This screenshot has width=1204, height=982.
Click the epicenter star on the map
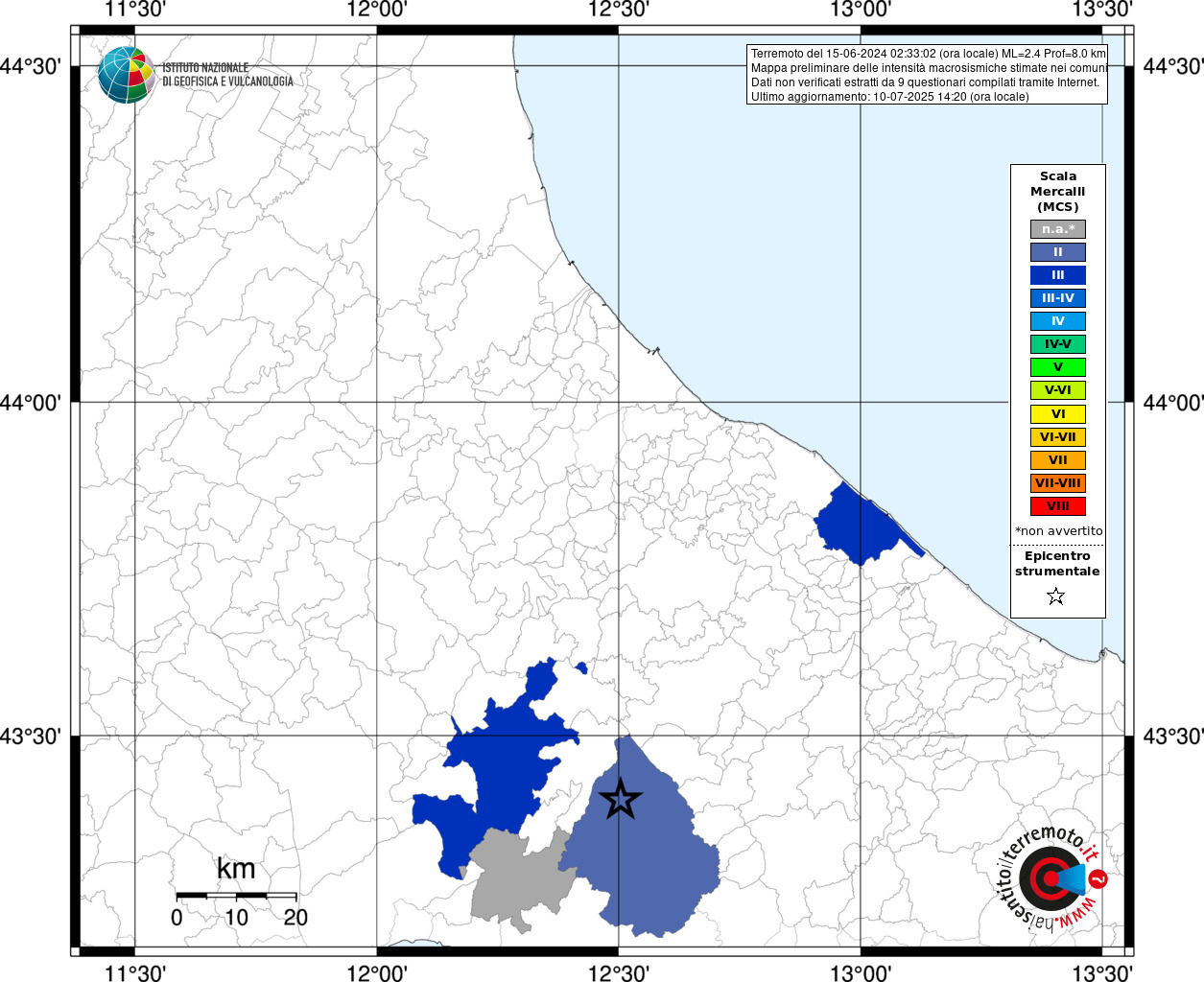(620, 799)
